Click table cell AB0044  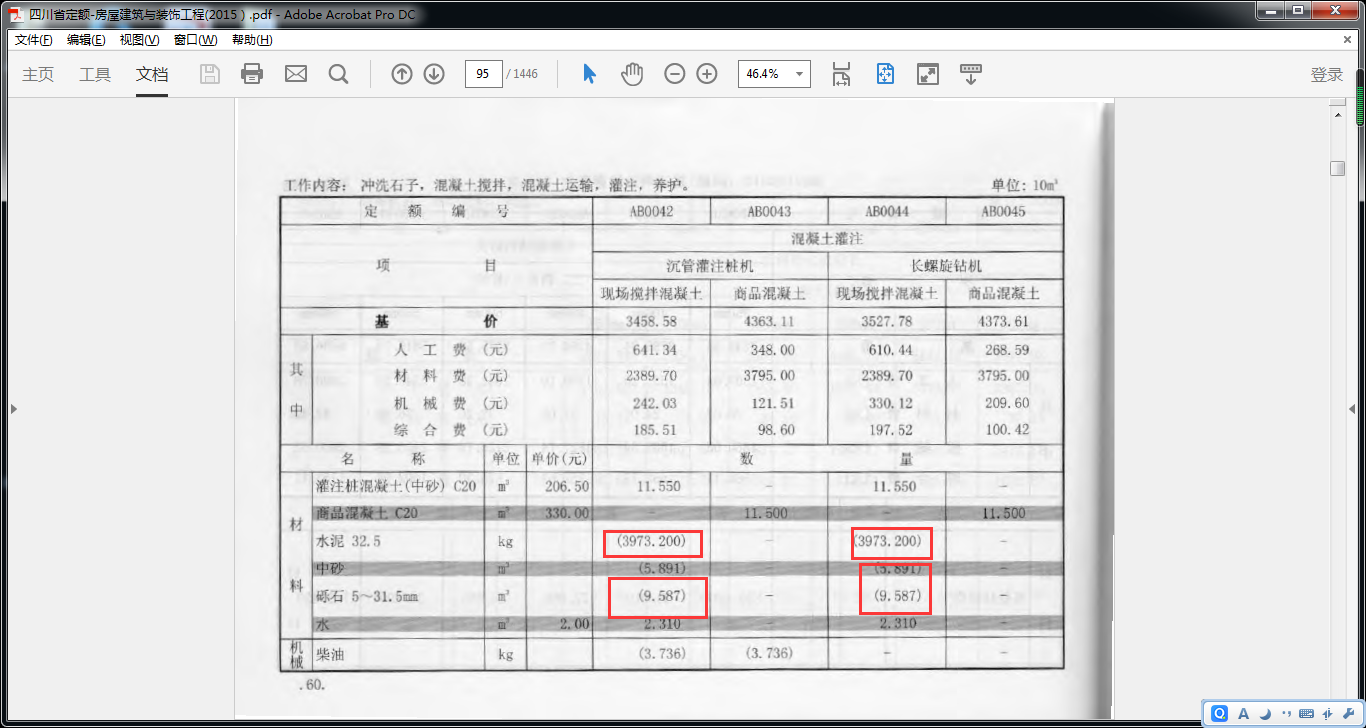887,212
